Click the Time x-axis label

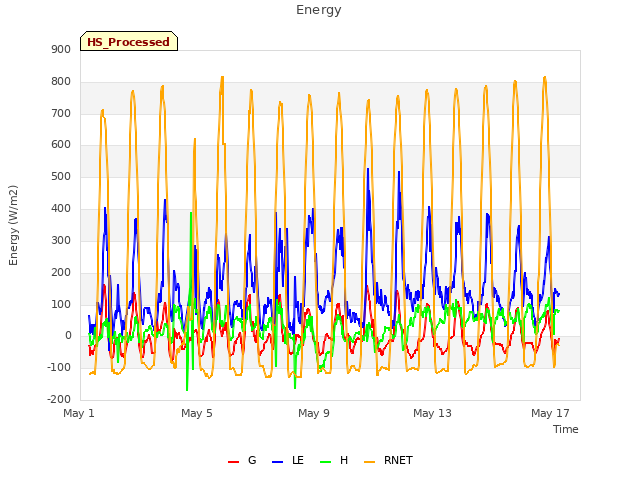coord(565,429)
